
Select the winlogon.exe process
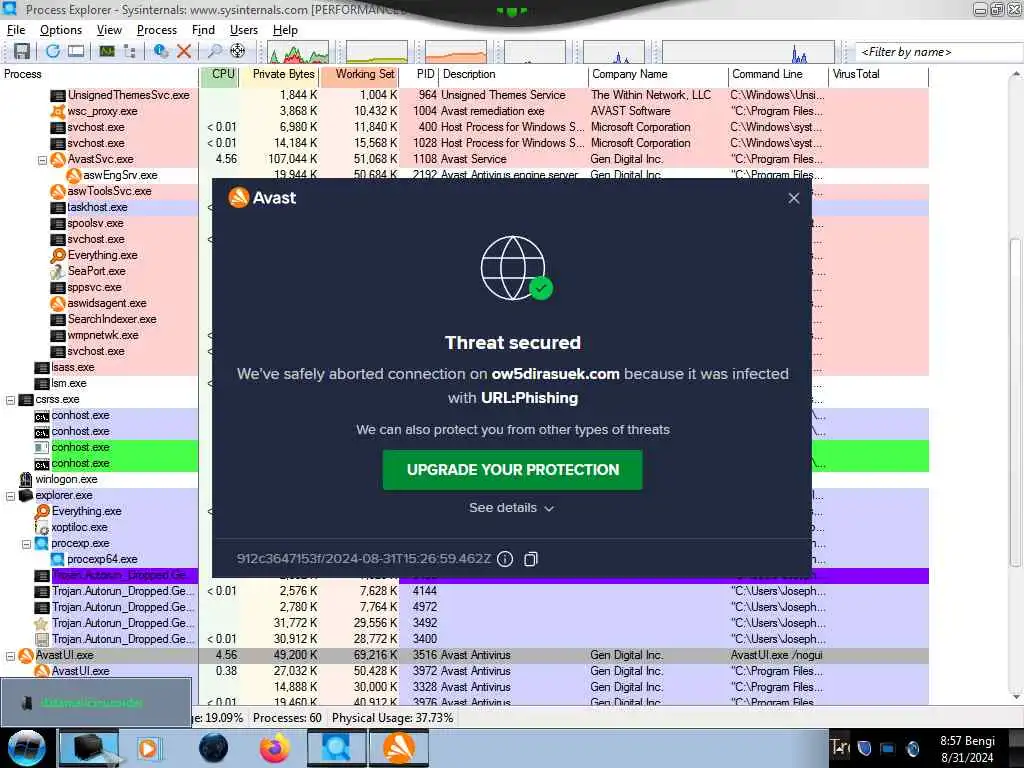point(66,479)
